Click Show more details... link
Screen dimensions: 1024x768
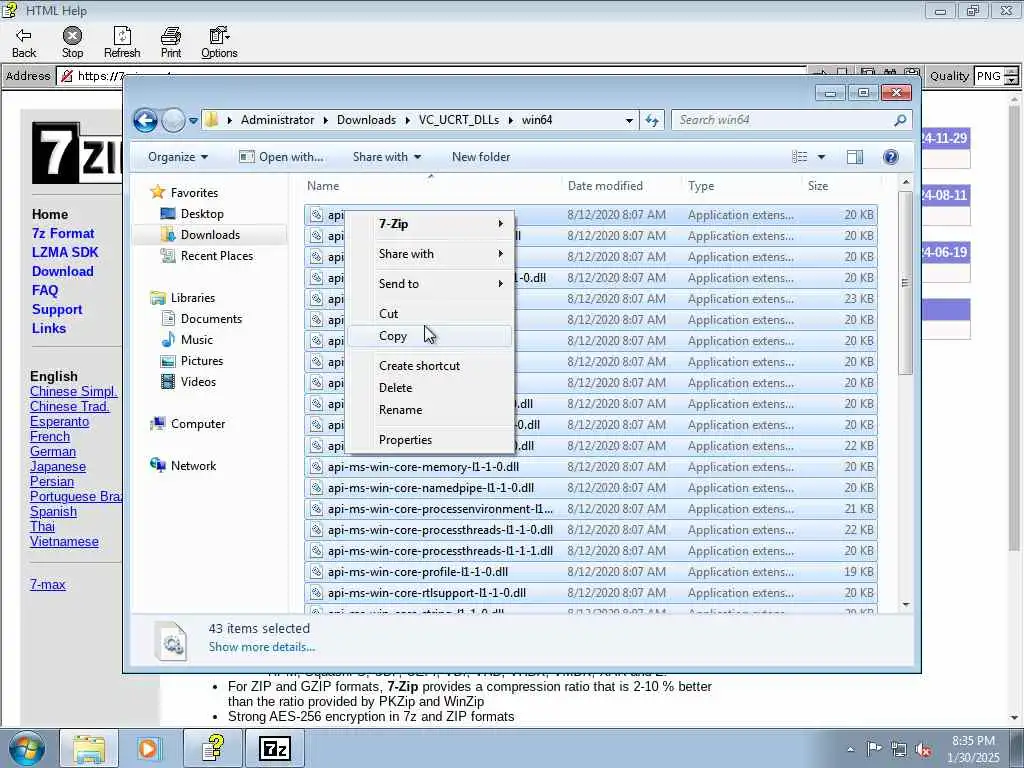(262, 647)
